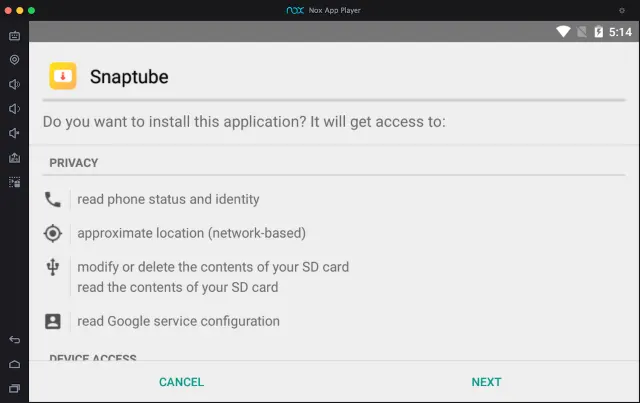Click 'read the contents of your SD card'
640x403 pixels.
(x=178, y=287)
